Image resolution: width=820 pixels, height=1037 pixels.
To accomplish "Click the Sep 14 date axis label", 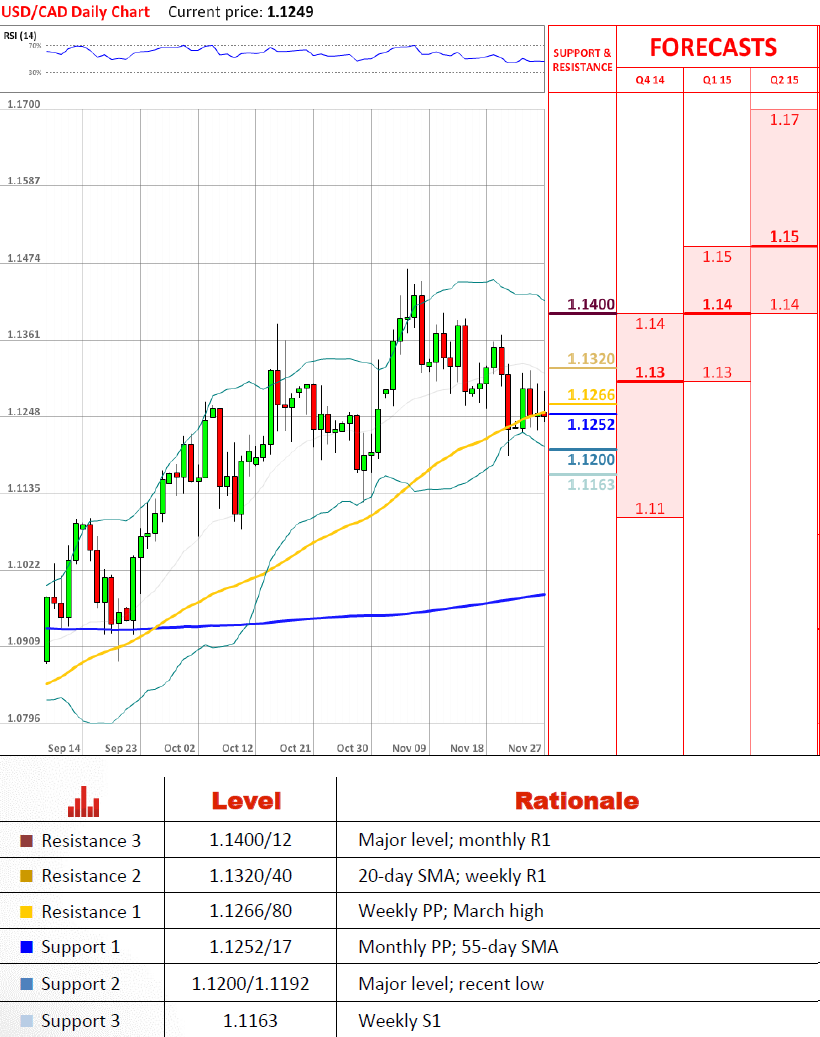I will coord(64,748).
